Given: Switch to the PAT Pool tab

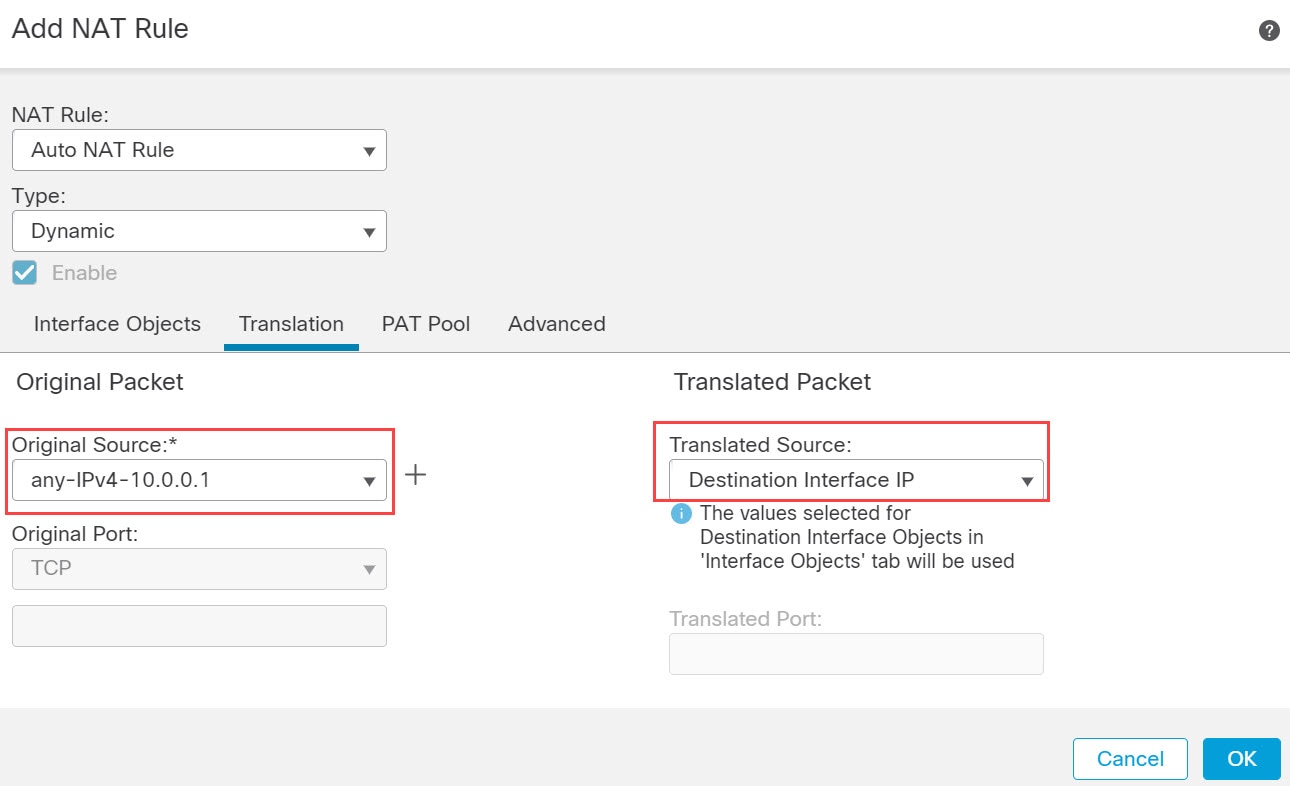Looking at the screenshot, I should tap(426, 324).
